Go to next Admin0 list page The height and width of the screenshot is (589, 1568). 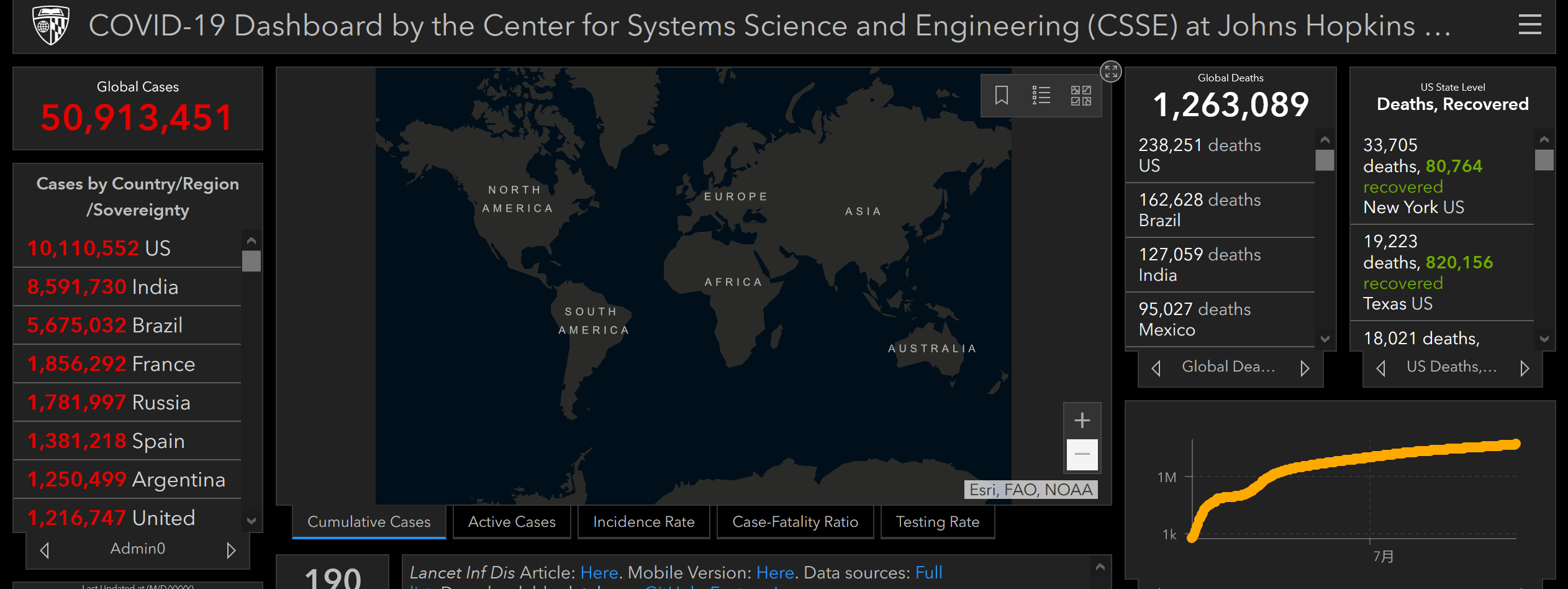tap(231, 550)
